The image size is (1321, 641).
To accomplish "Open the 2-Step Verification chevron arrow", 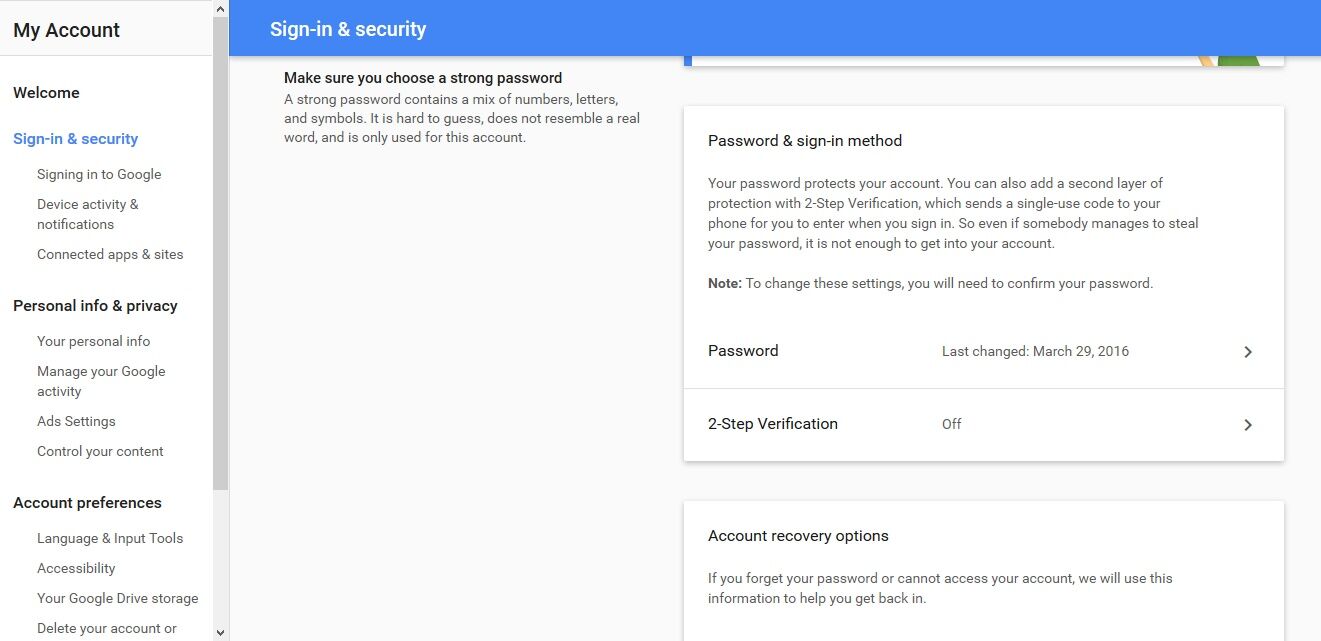I will pos(1247,425).
